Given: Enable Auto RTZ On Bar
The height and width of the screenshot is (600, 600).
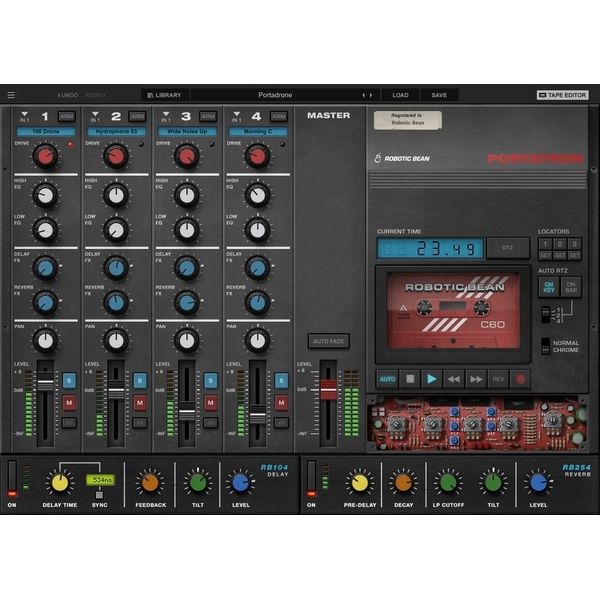Looking at the screenshot, I should pyautogui.click(x=571, y=287).
